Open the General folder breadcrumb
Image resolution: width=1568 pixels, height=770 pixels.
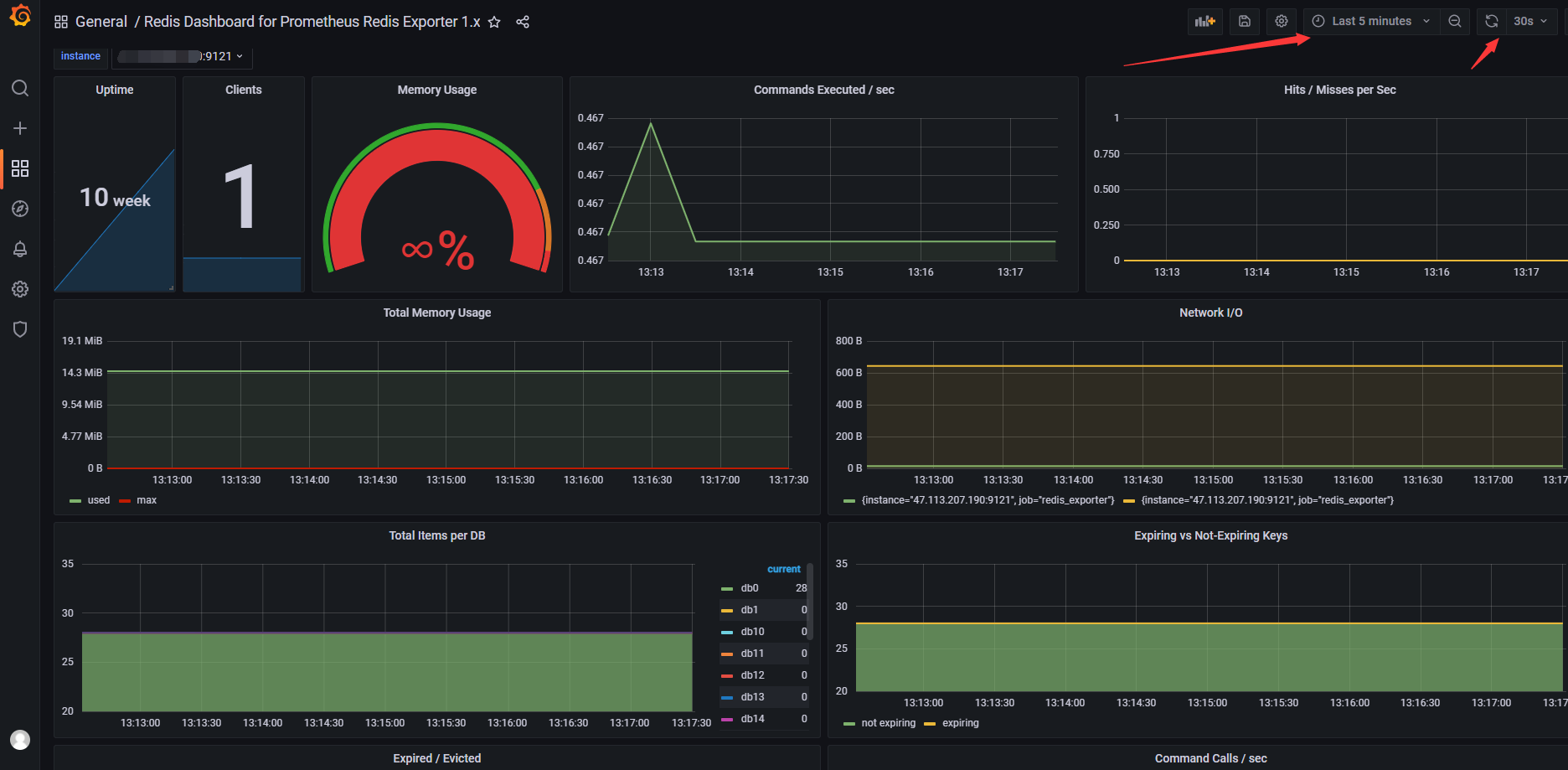point(101,22)
